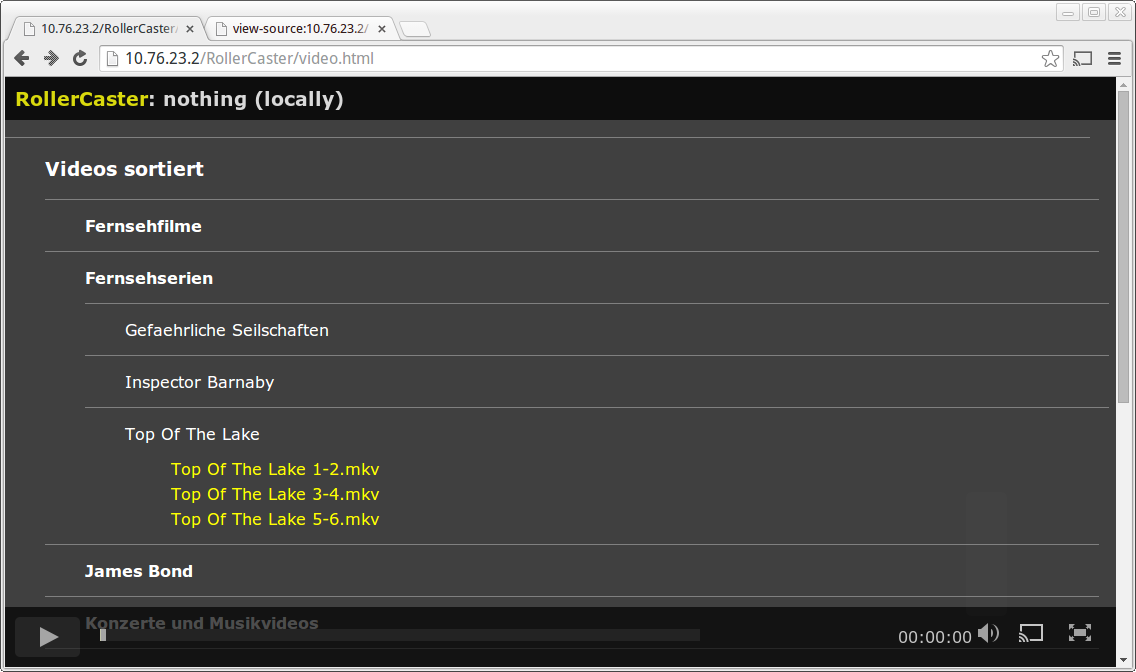
Task: Open the Cast icon in the browser toolbar
Action: point(1082,59)
